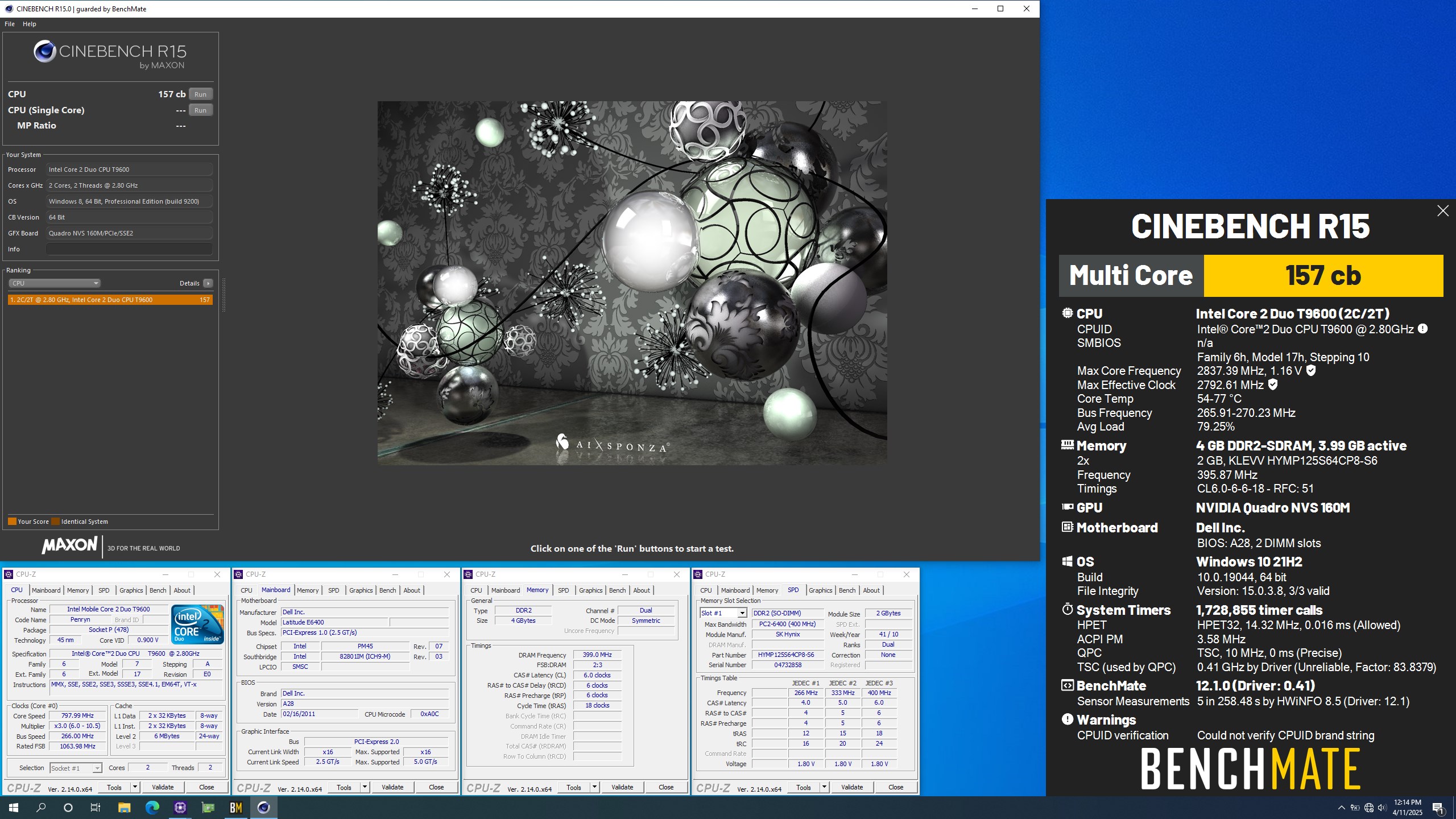Show hidden tray icons with the chevron
This screenshot has height=819, width=1456.
click(1341, 808)
